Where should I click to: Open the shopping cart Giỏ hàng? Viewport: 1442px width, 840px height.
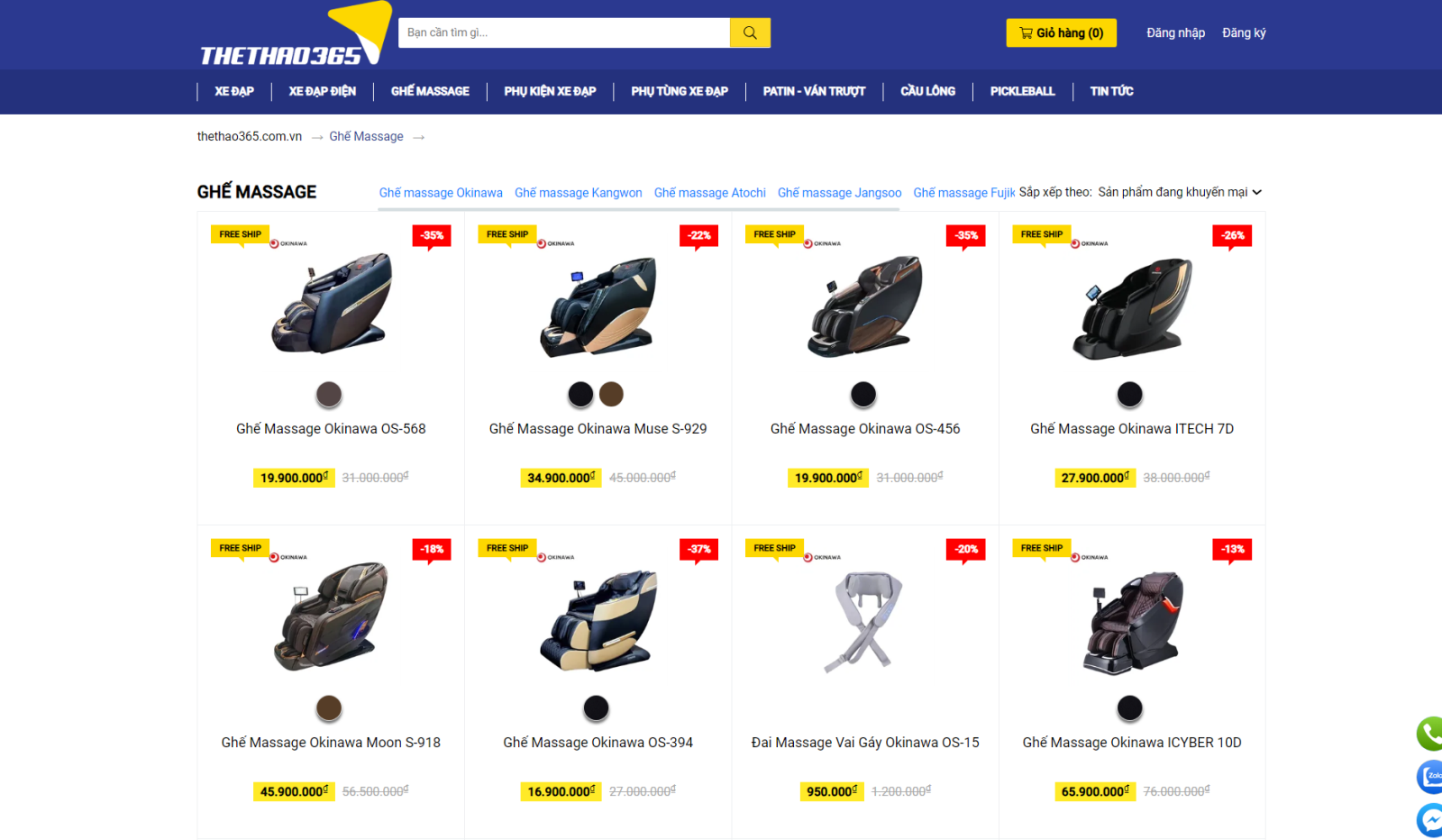pyautogui.click(x=1061, y=32)
